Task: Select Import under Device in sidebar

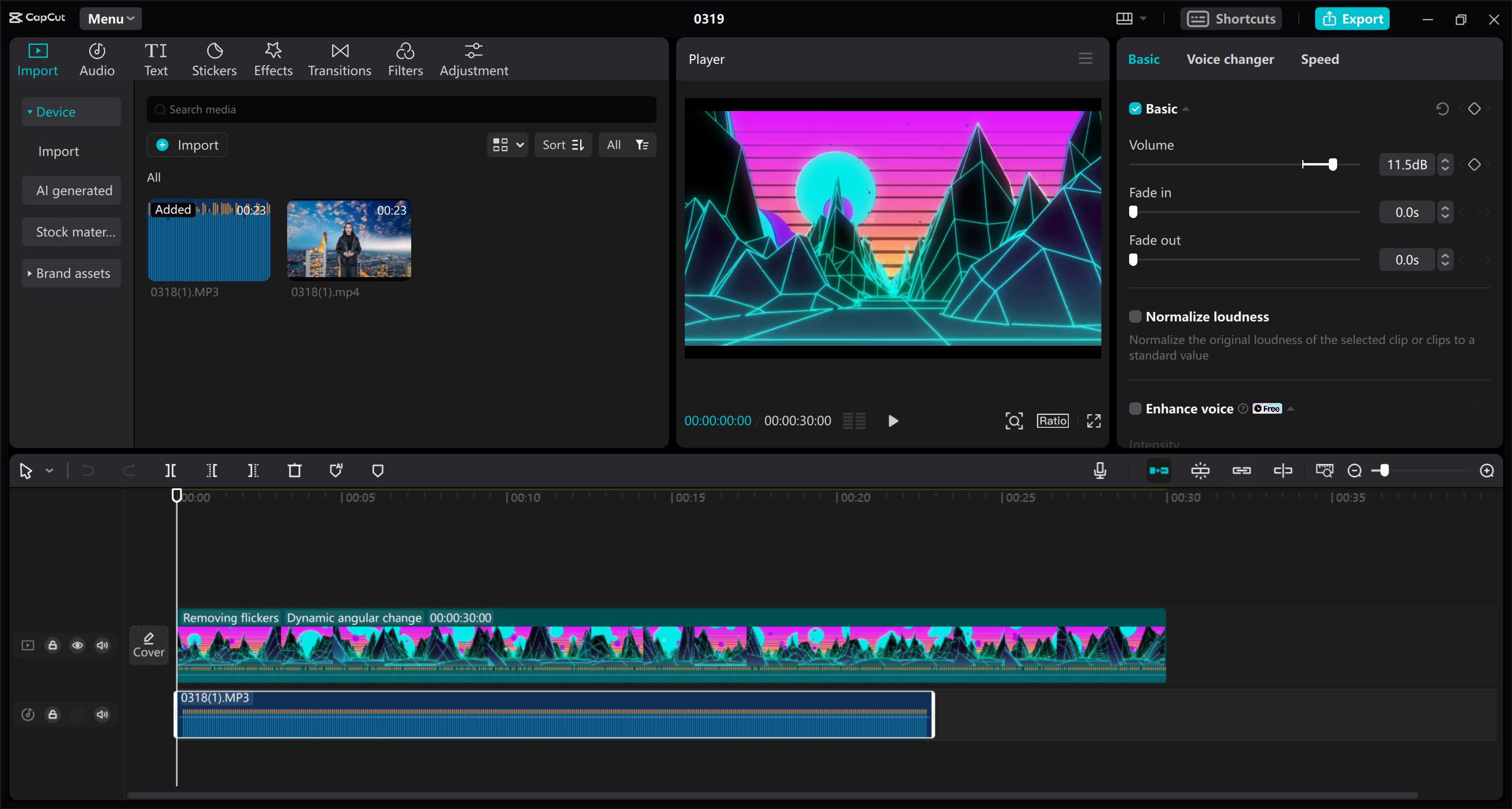Action: click(58, 151)
